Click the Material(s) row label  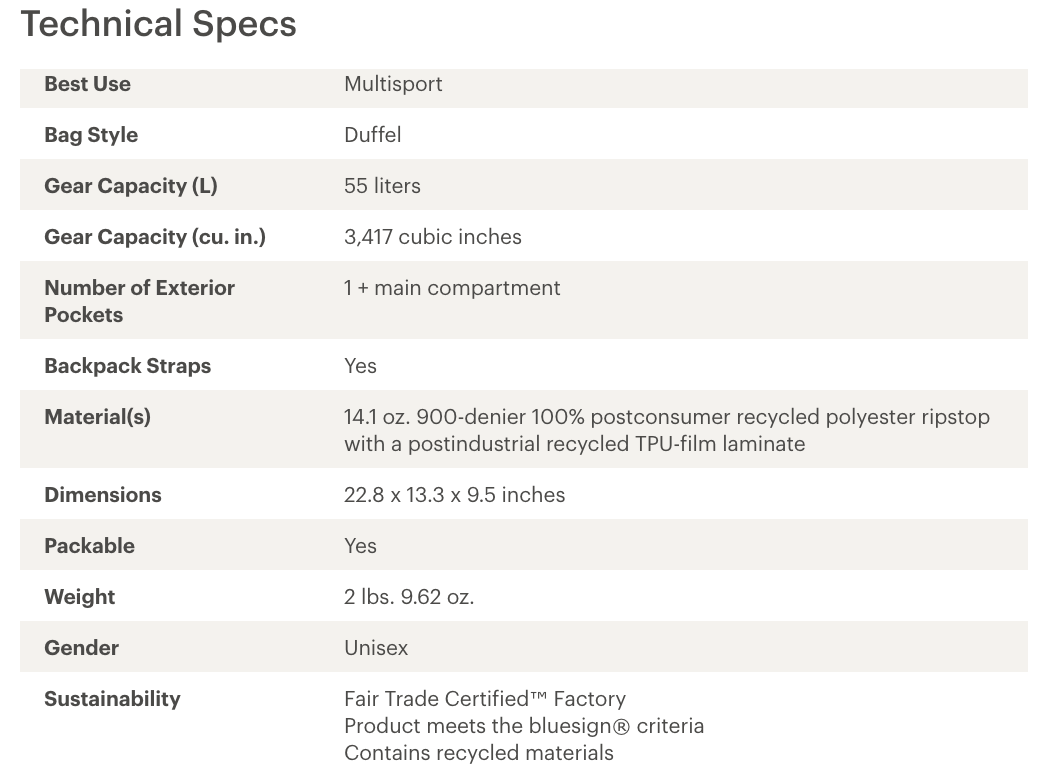click(x=98, y=417)
